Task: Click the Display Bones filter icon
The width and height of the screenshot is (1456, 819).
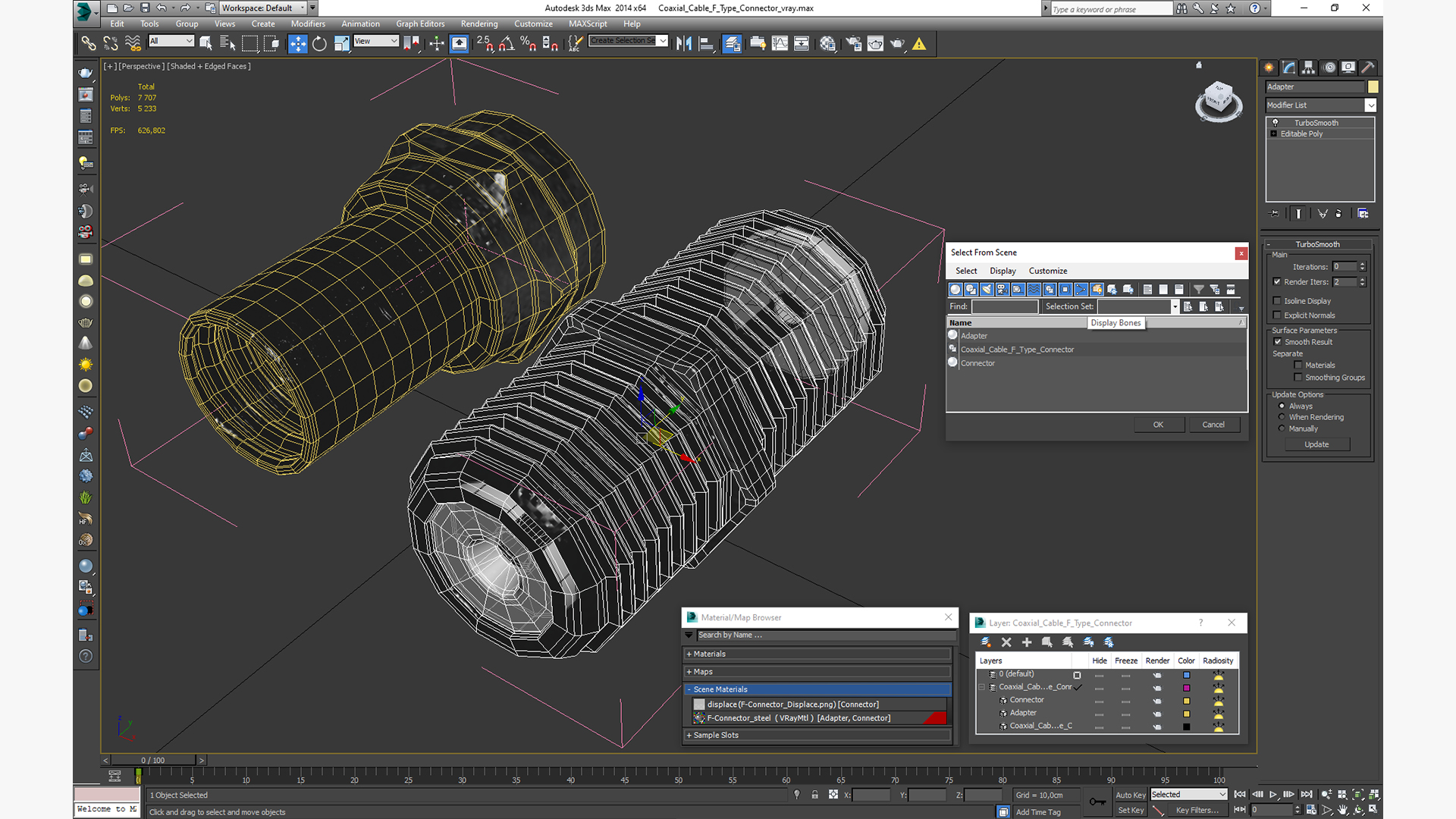Action: [1081, 289]
